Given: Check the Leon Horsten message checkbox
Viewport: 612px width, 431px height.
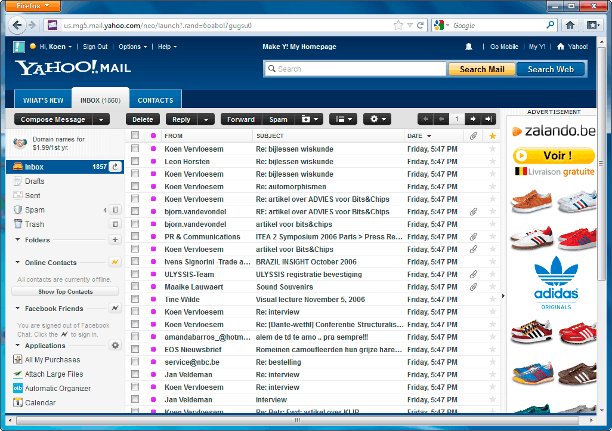Looking at the screenshot, I should [135, 161].
